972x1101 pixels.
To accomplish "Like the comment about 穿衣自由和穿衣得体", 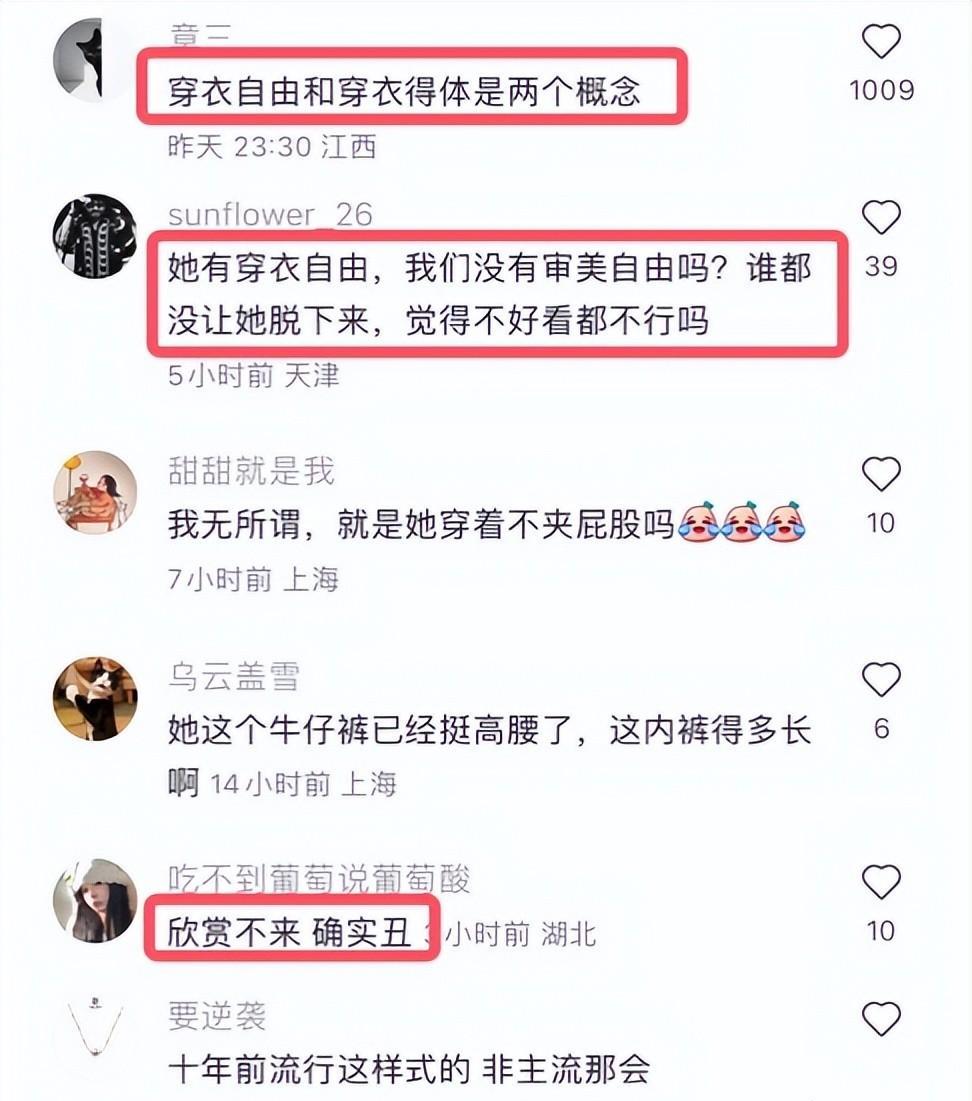I will (x=881, y=41).
